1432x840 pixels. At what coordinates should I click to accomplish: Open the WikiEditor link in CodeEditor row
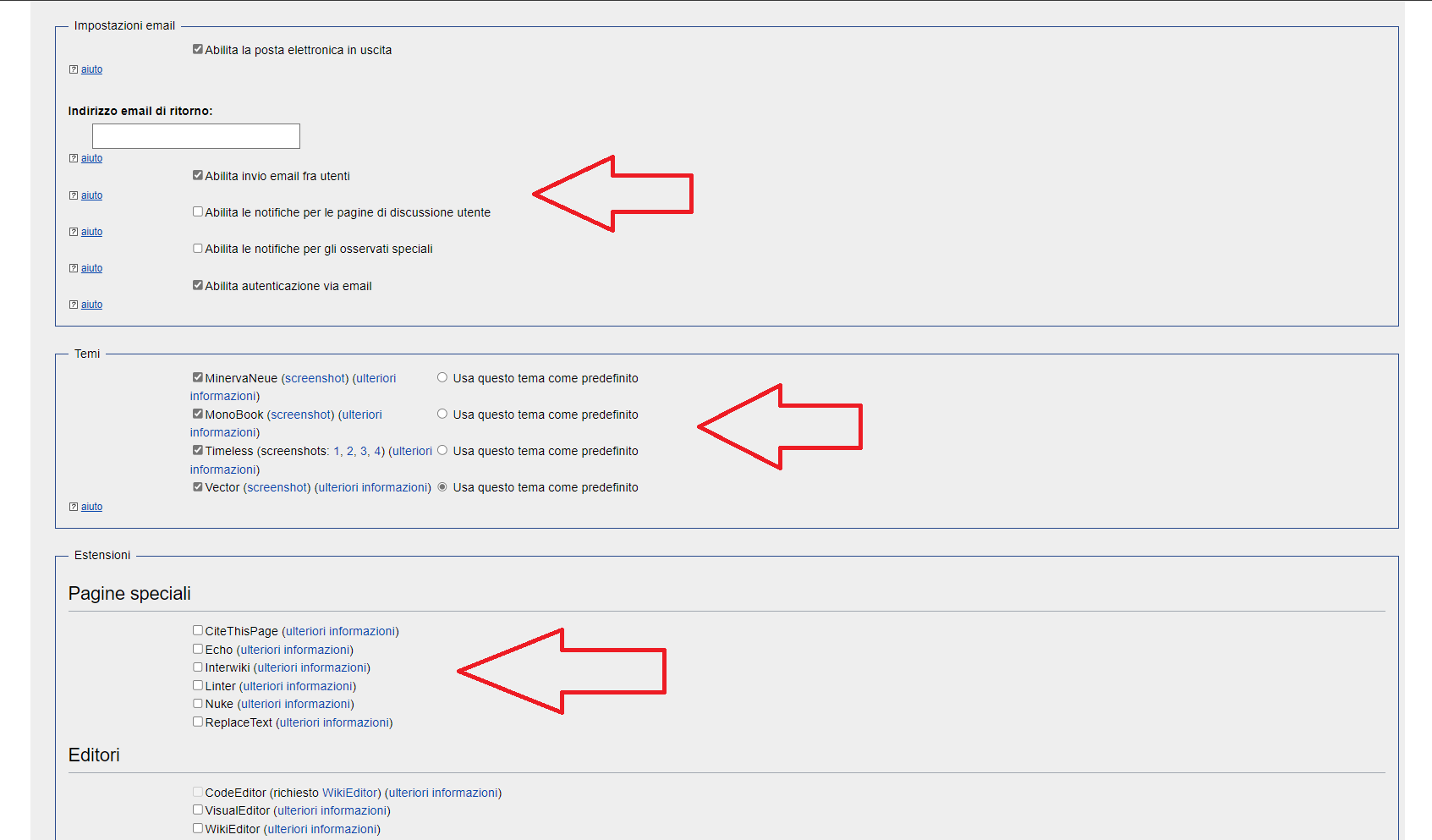point(349,793)
